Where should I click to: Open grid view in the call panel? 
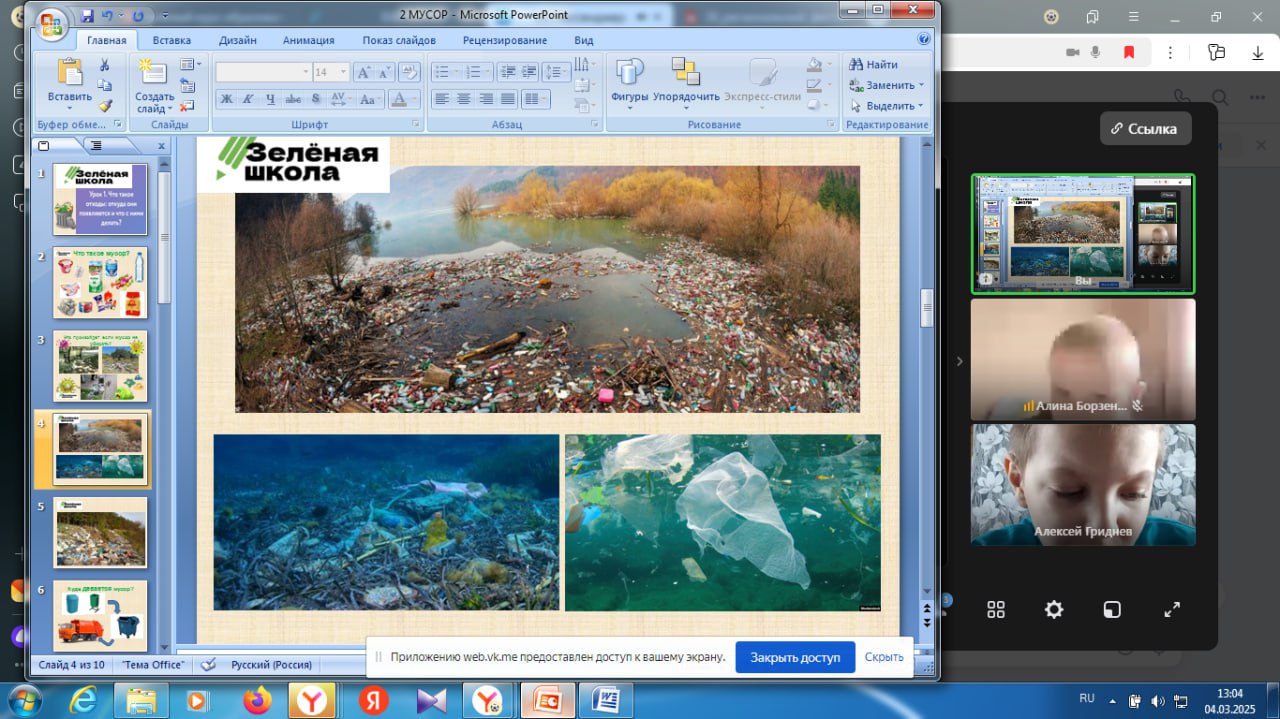pyautogui.click(x=996, y=609)
